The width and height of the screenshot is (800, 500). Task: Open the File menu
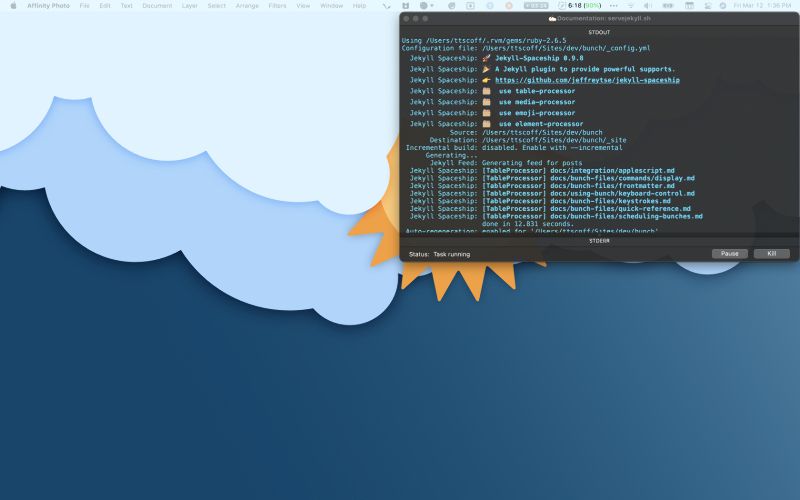85,6
